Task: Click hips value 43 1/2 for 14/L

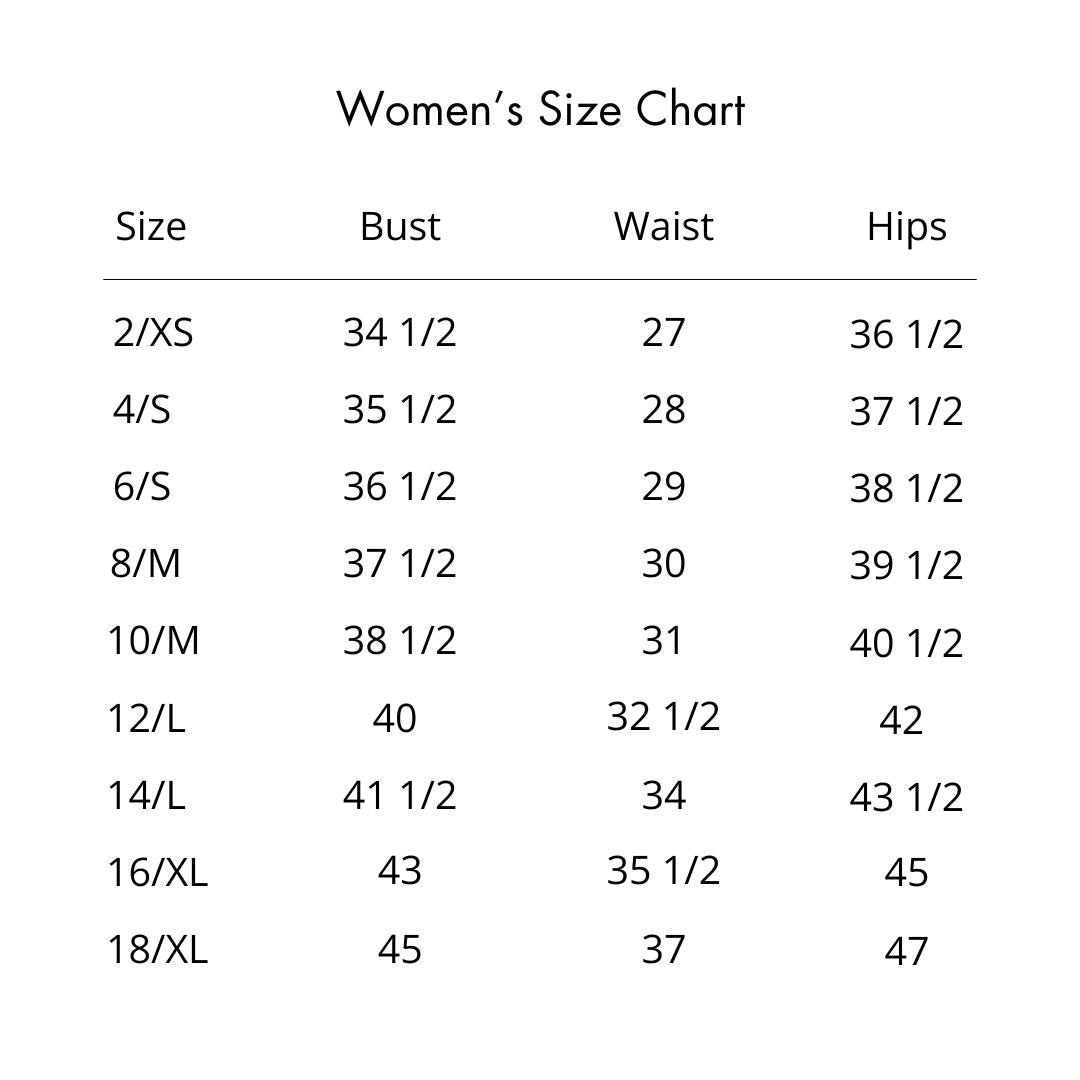Action: click(x=906, y=797)
